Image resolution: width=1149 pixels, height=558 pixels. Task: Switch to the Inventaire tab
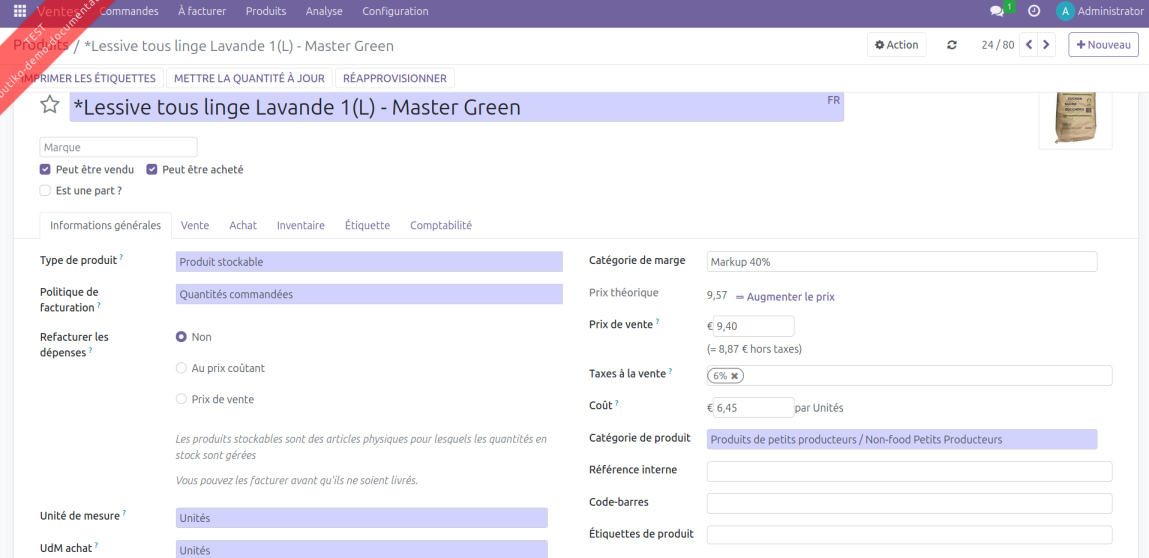pyautogui.click(x=301, y=226)
